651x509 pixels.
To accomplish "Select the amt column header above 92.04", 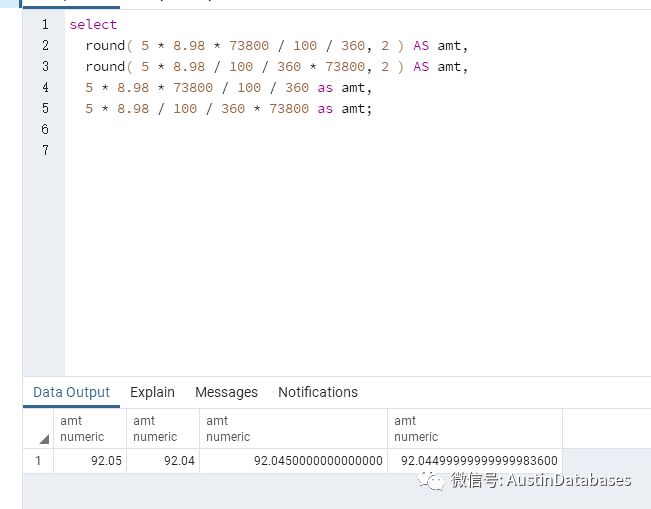I will click(x=162, y=428).
